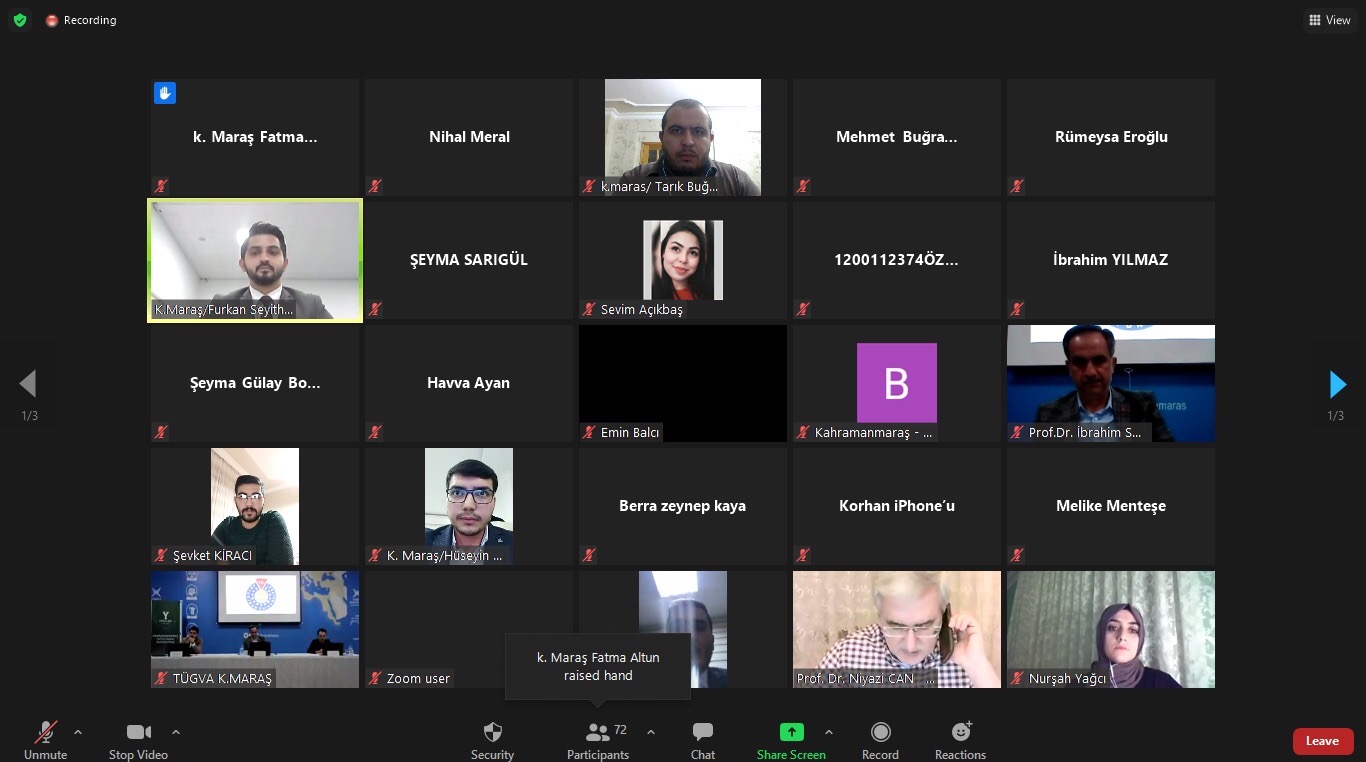Click the blue raised hand icon

[165, 93]
